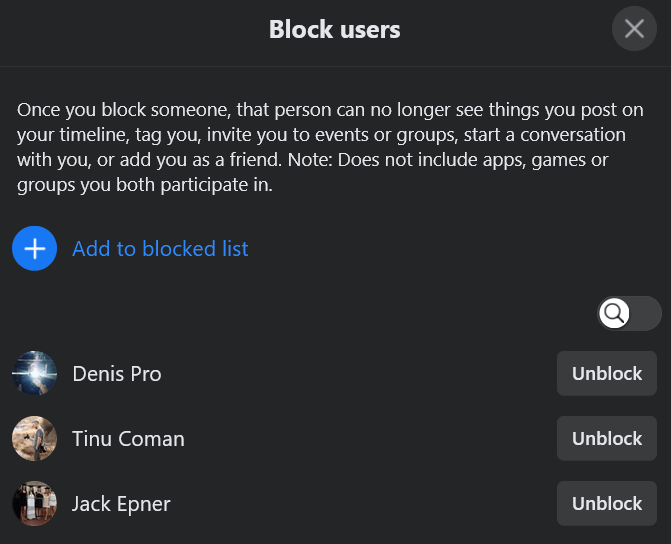
Task: Click the space between Tinu Coman and Unblock
Action: 370,439
